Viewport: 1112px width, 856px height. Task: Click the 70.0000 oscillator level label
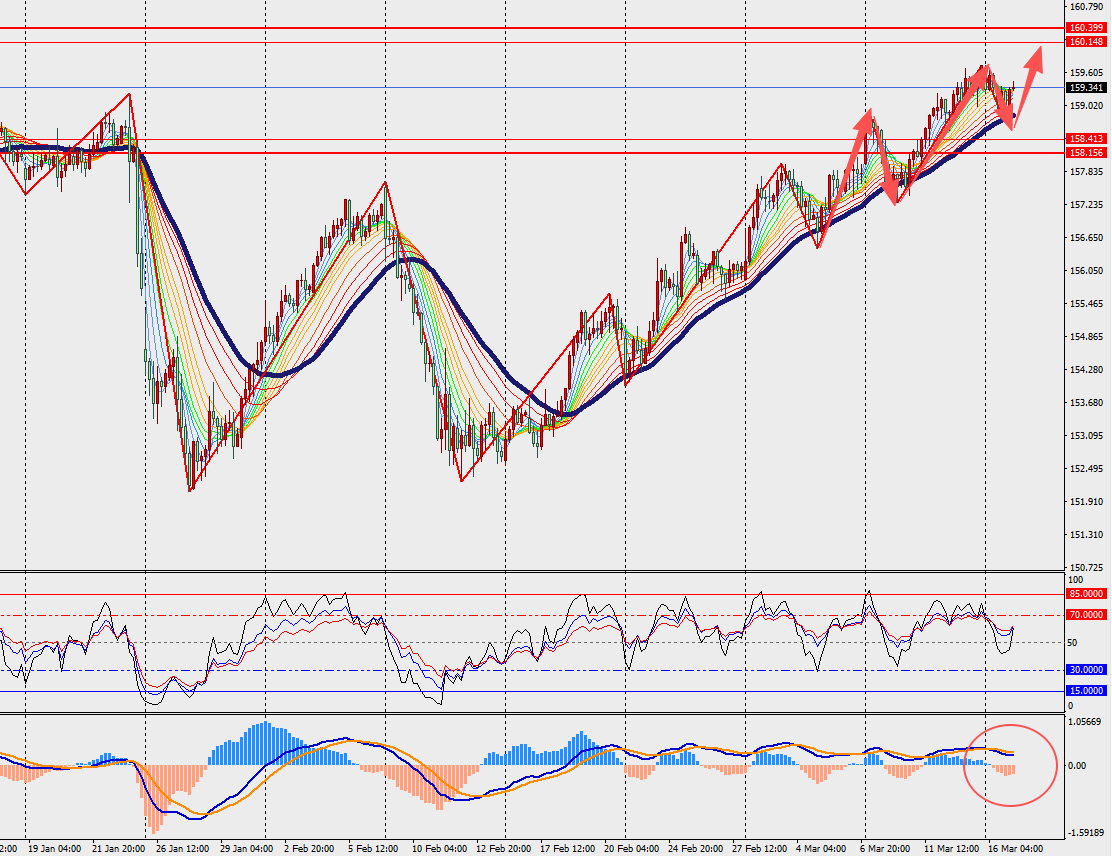pos(1086,615)
